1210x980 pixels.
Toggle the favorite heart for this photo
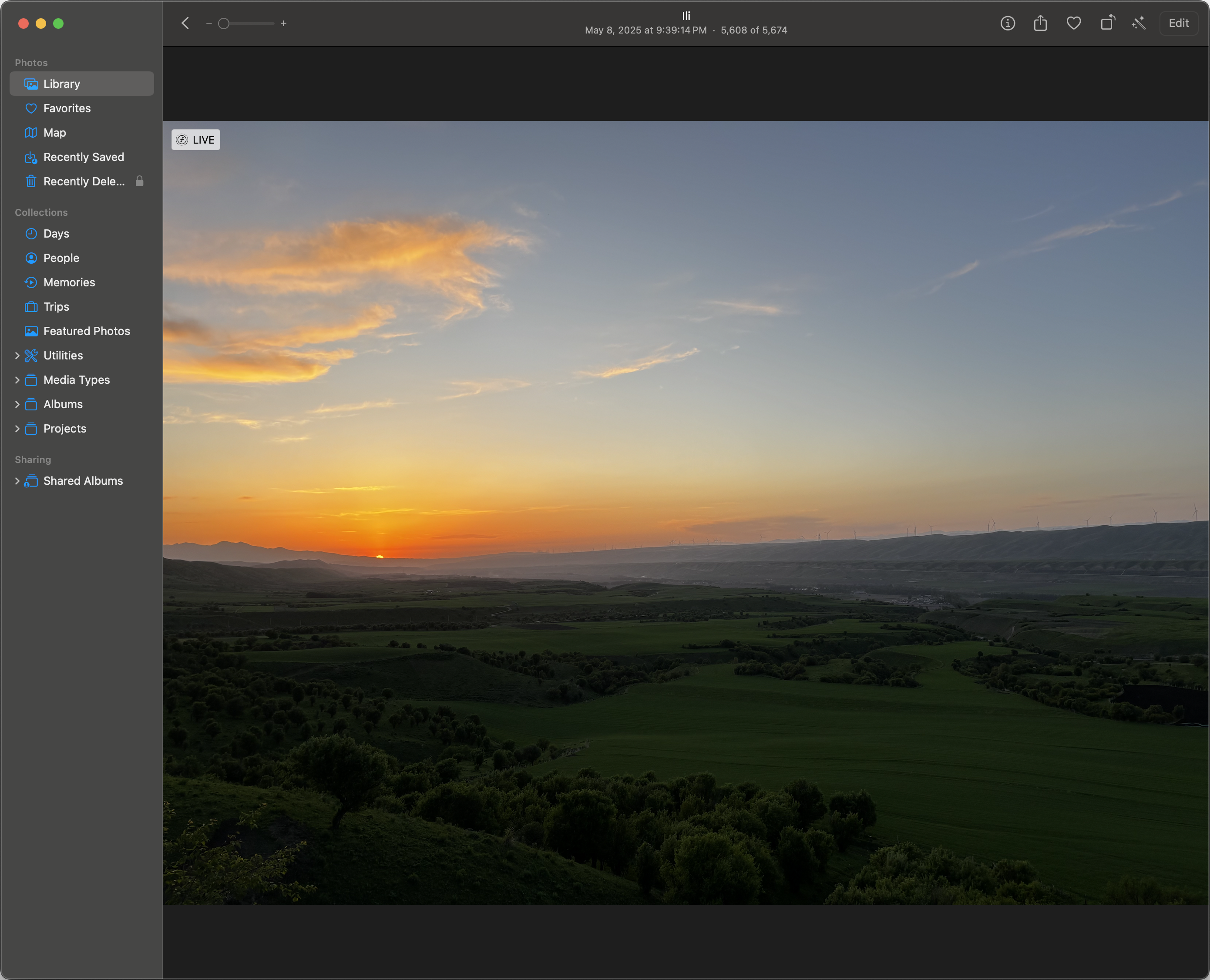[1073, 23]
